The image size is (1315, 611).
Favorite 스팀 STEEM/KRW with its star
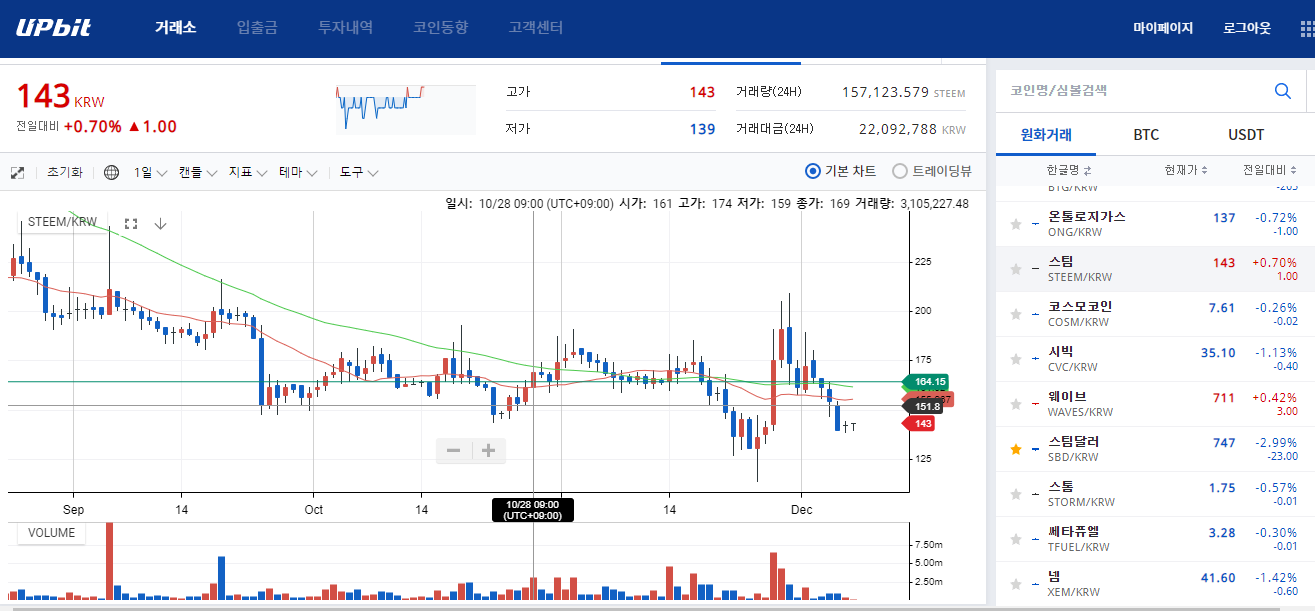[1016, 269]
